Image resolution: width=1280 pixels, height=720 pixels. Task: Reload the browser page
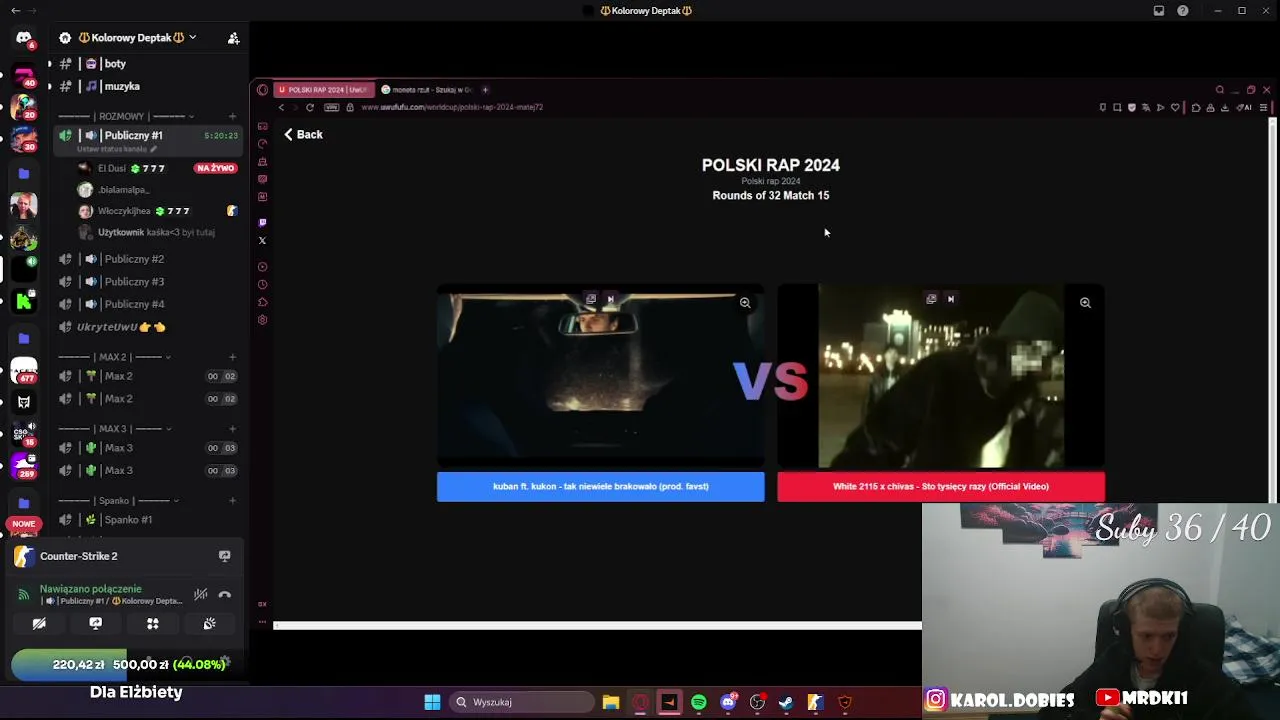point(310,107)
